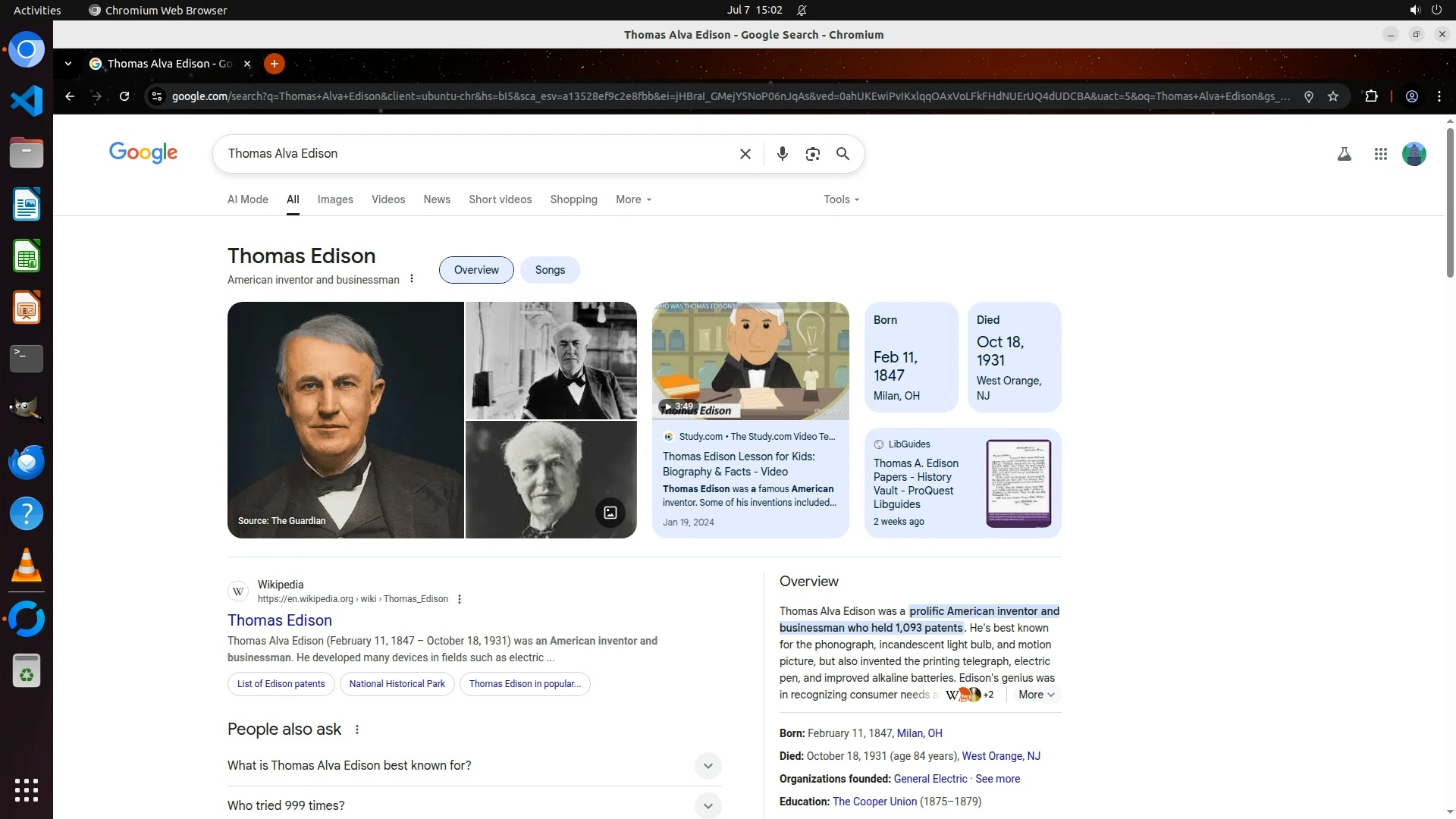Open Google Lens image search
The width and height of the screenshot is (1456, 819).
[x=812, y=154]
